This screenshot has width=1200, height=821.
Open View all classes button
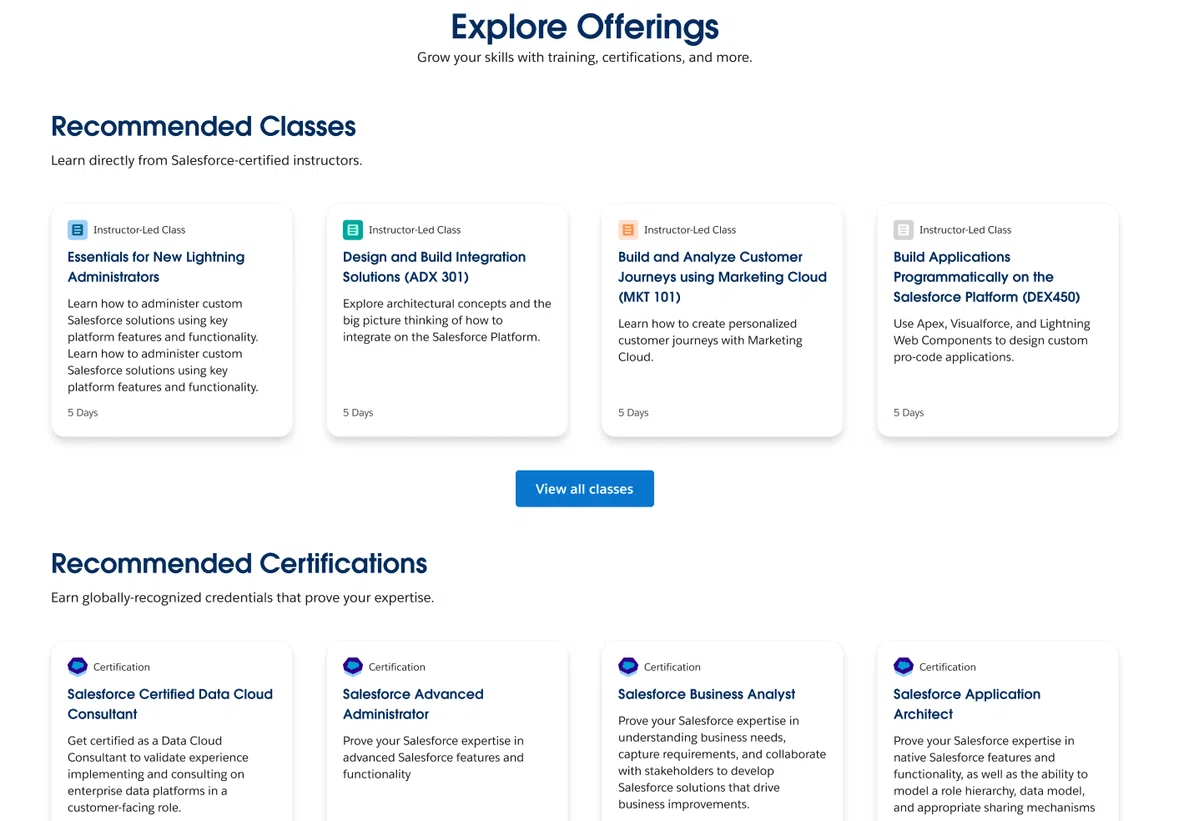click(585, 489)
